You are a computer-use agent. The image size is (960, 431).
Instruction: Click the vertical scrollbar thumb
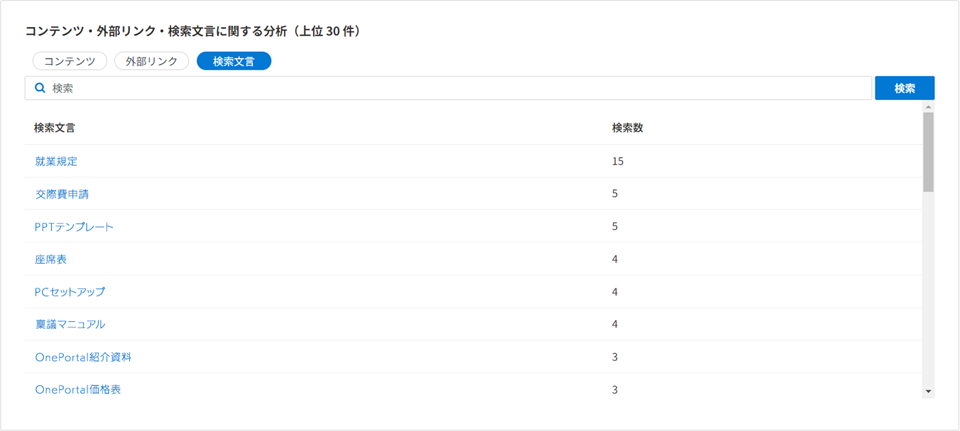(x=929, y=152)
